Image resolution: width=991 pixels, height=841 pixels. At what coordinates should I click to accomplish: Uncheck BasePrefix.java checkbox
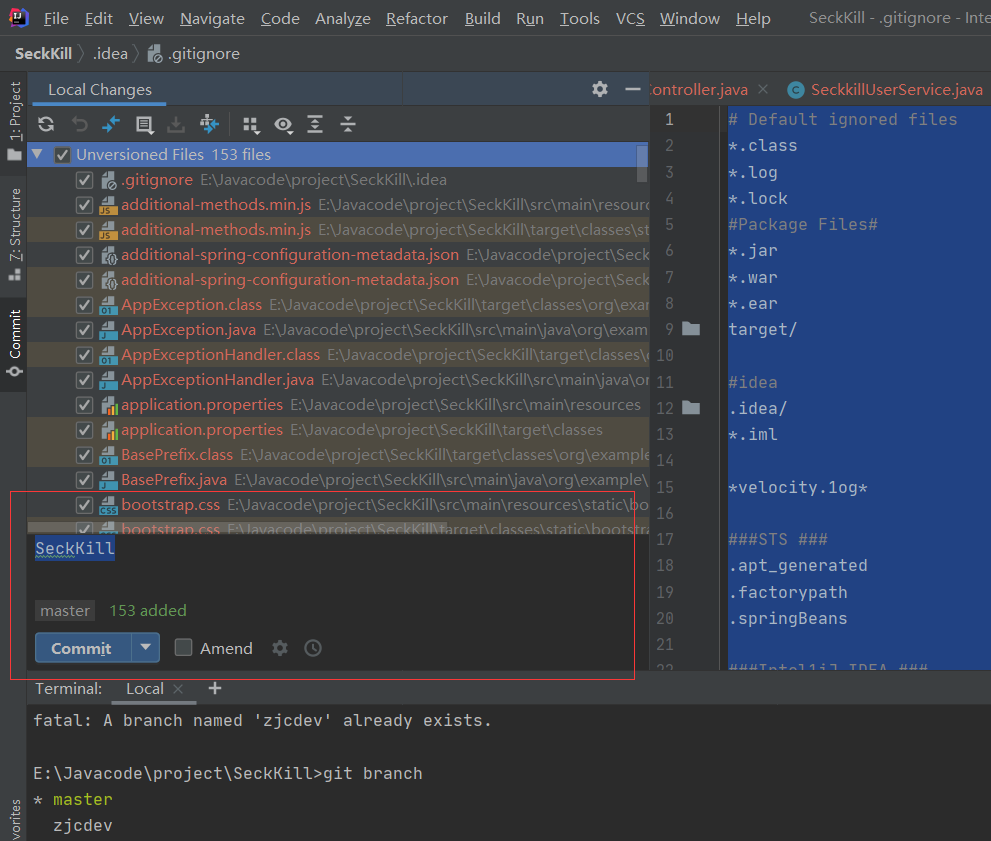click(84, 480)
